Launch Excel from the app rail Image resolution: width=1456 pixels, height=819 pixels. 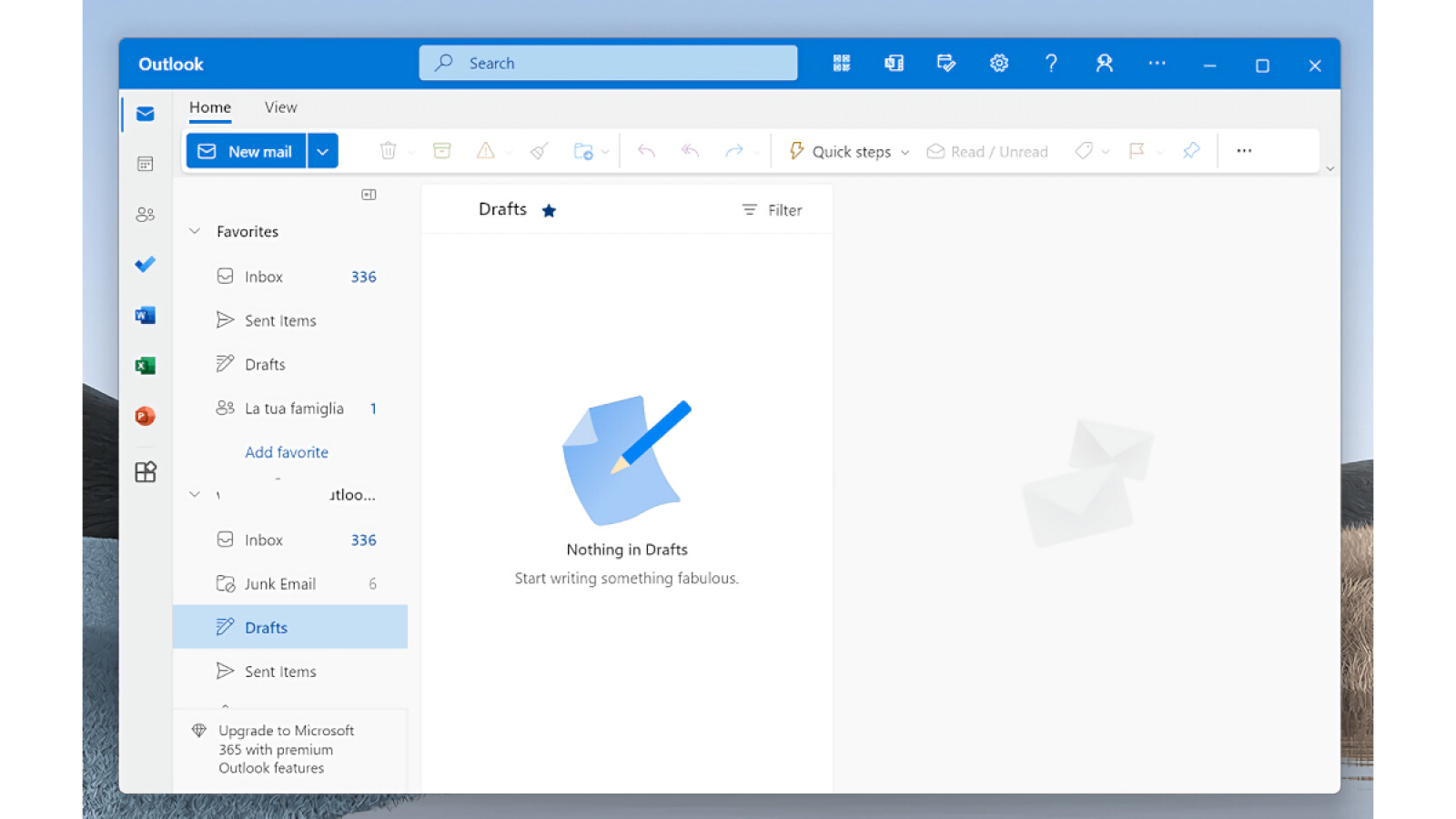144,365
